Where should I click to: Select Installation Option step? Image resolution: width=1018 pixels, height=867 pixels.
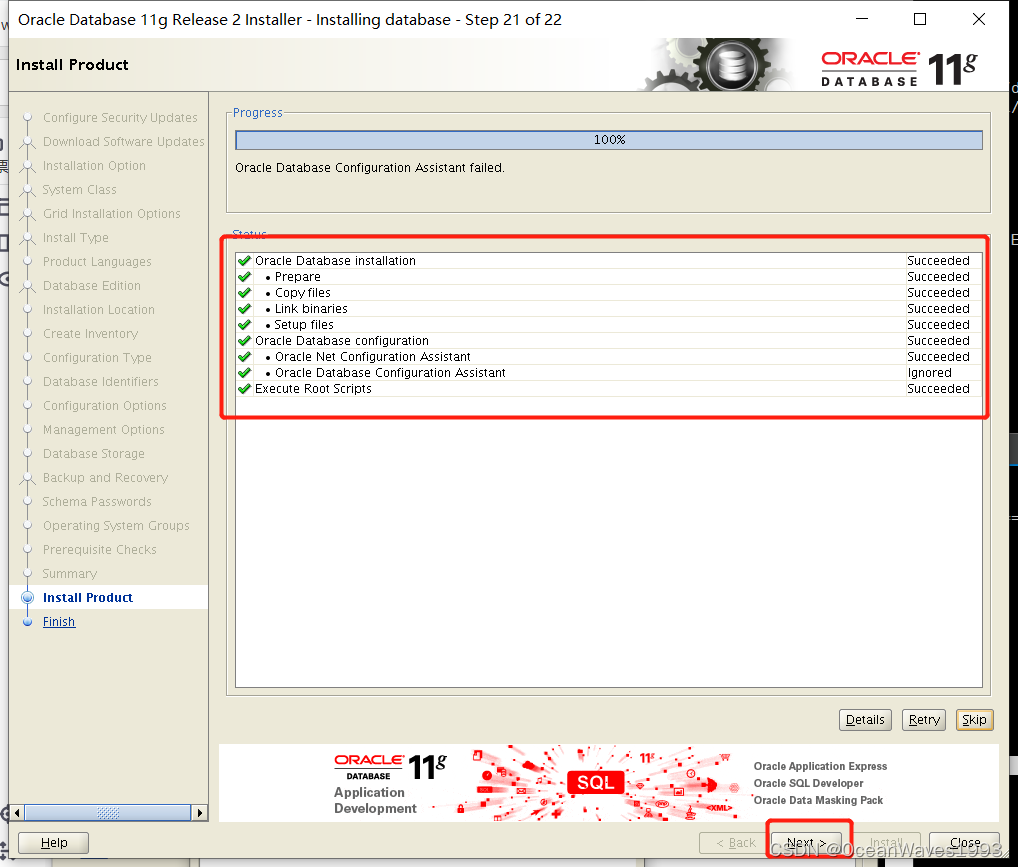(x=94, y=166)
